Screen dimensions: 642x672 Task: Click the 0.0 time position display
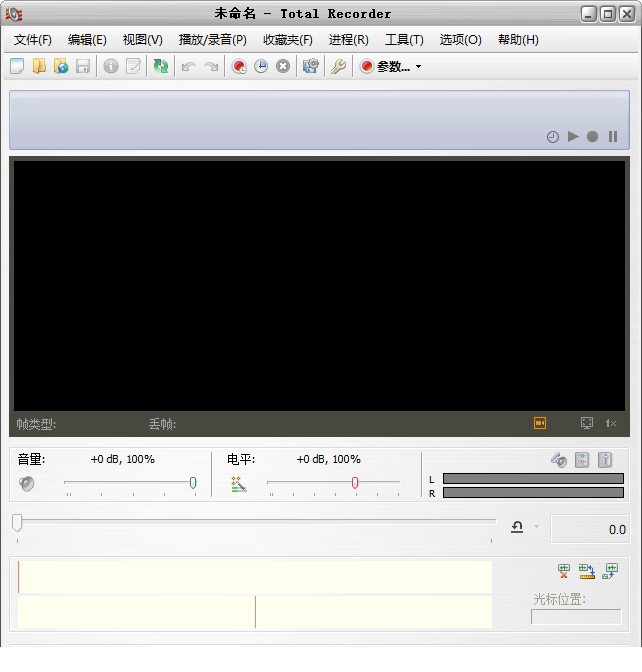(590, 529)
